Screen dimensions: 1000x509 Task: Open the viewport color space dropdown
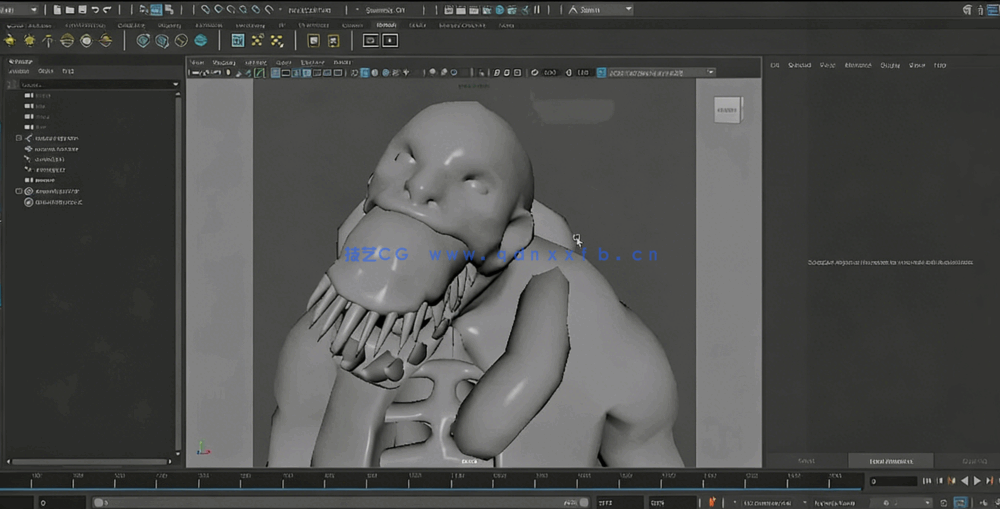coord(659,73)
